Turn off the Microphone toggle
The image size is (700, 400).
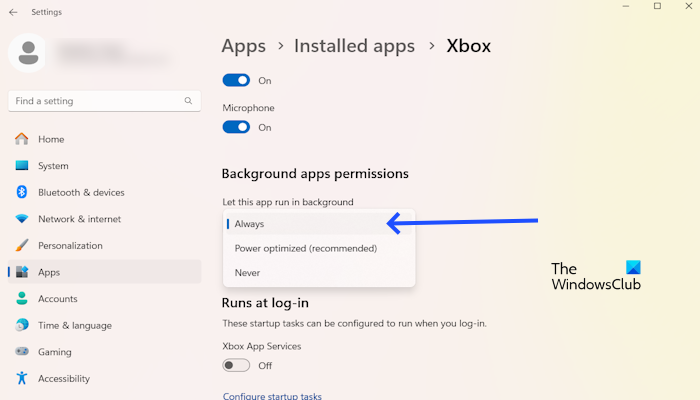point(236,127)
